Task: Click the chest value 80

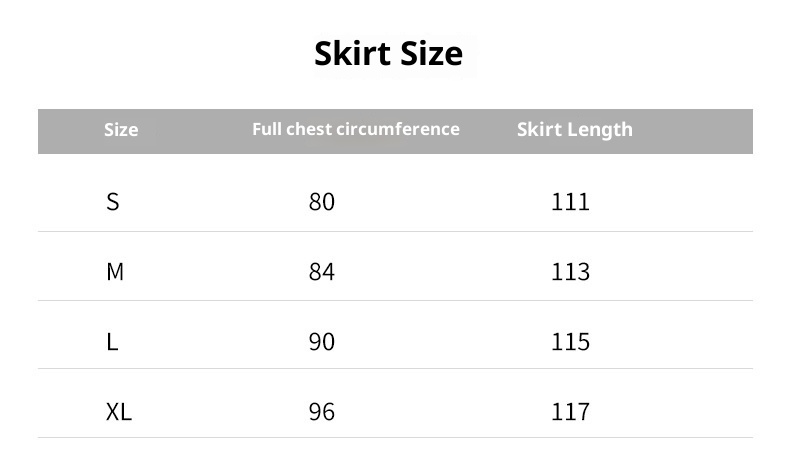Action: 322,202
